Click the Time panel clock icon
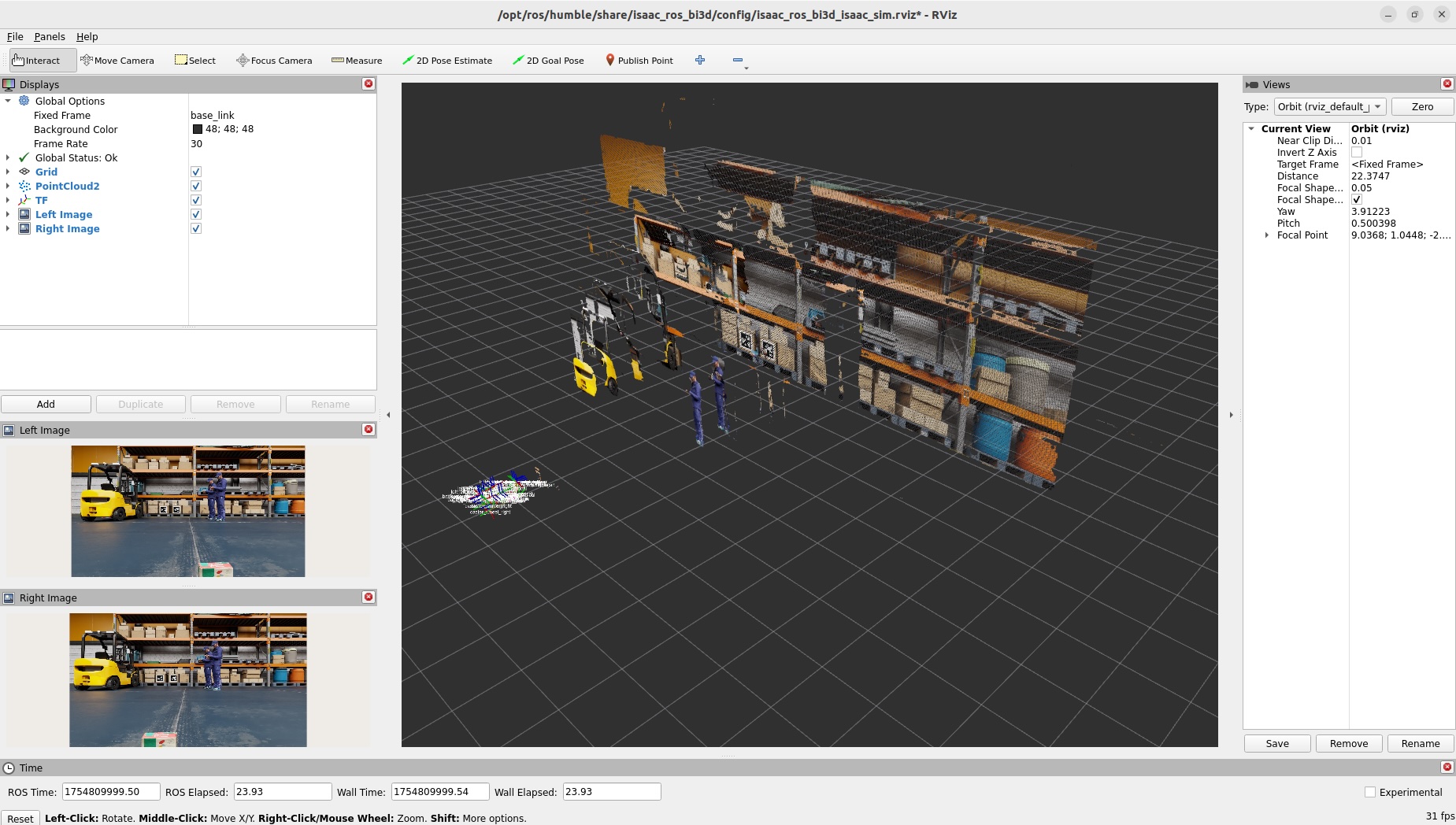Viewport: 1456px width, 825px height. (9, 768)
